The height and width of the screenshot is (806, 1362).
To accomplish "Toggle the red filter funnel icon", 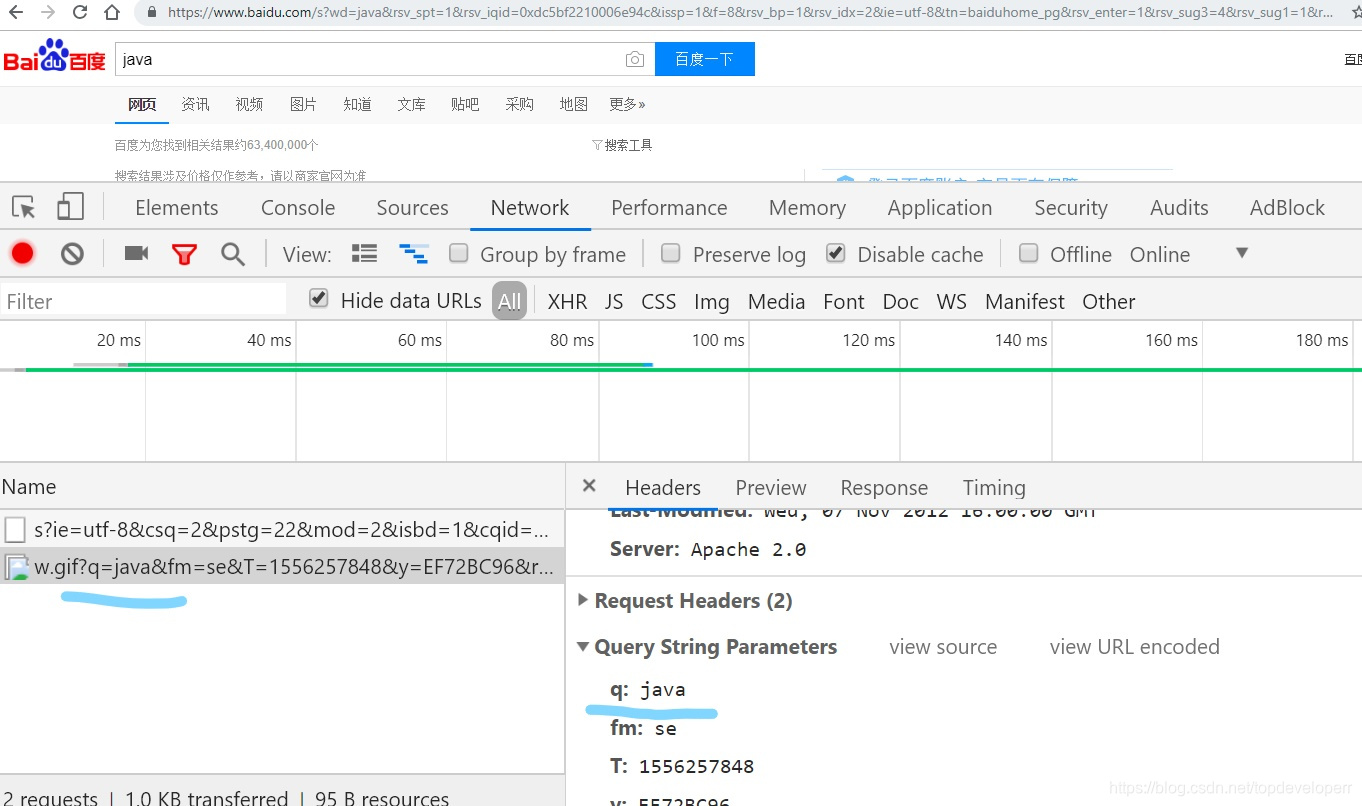I will pyautogui.click(x=184, y=254).
